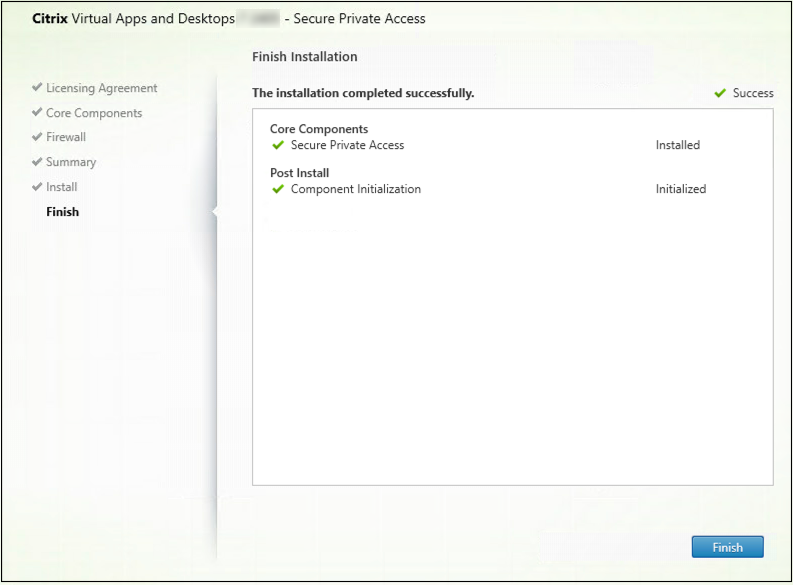Click the Initialized status text
The image size is (793, 585).
pos(680,189)
